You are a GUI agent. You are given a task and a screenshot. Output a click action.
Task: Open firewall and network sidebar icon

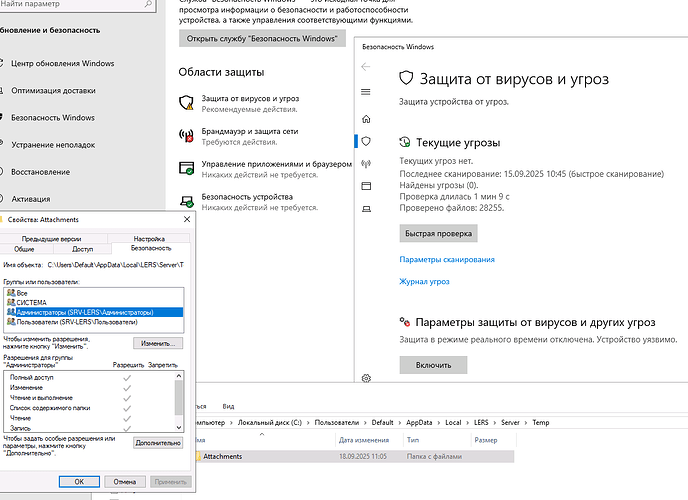(366, 164)
